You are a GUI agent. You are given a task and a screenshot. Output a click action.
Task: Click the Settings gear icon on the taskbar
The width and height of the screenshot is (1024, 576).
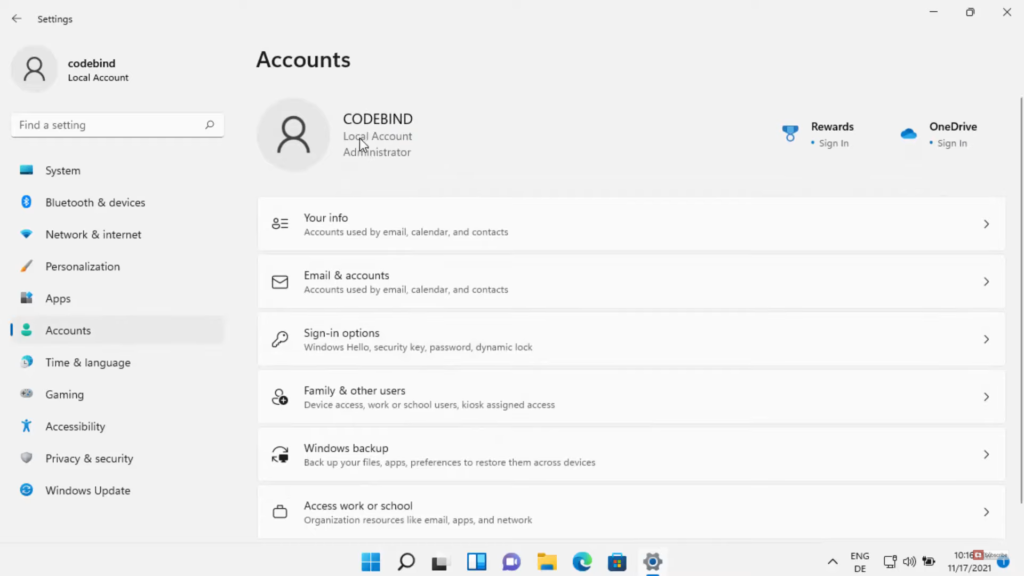[652, 562]
